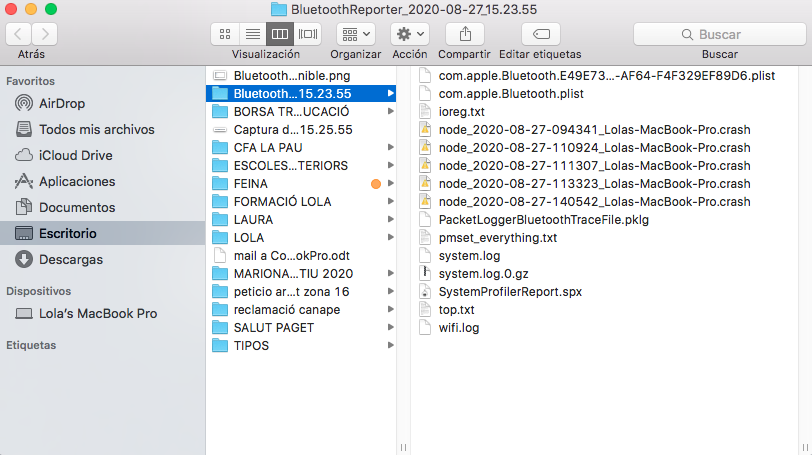The image size is (812, 455).
Task: Select node_2020-08-27-110924 crash file
Action: coord(606,148)
